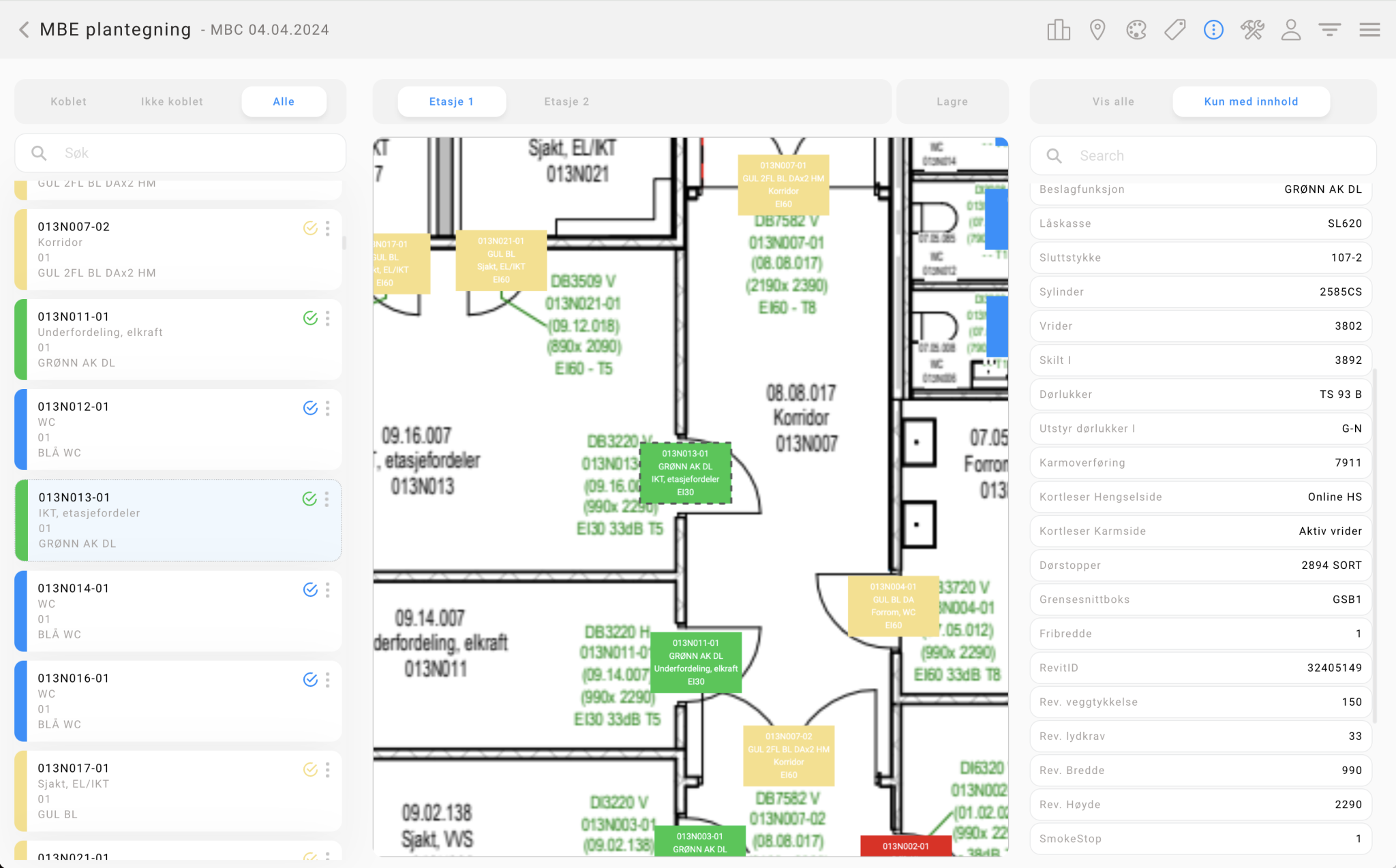Open more options for 013N012-01

[328, 408]
